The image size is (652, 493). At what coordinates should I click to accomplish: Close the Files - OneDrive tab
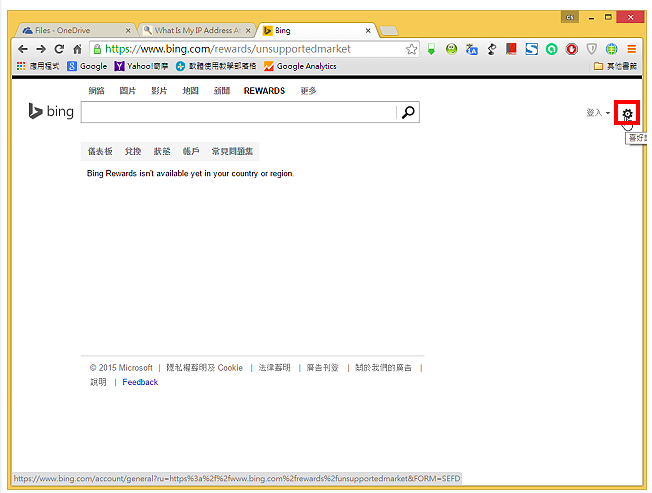click(x=128, y=31)
